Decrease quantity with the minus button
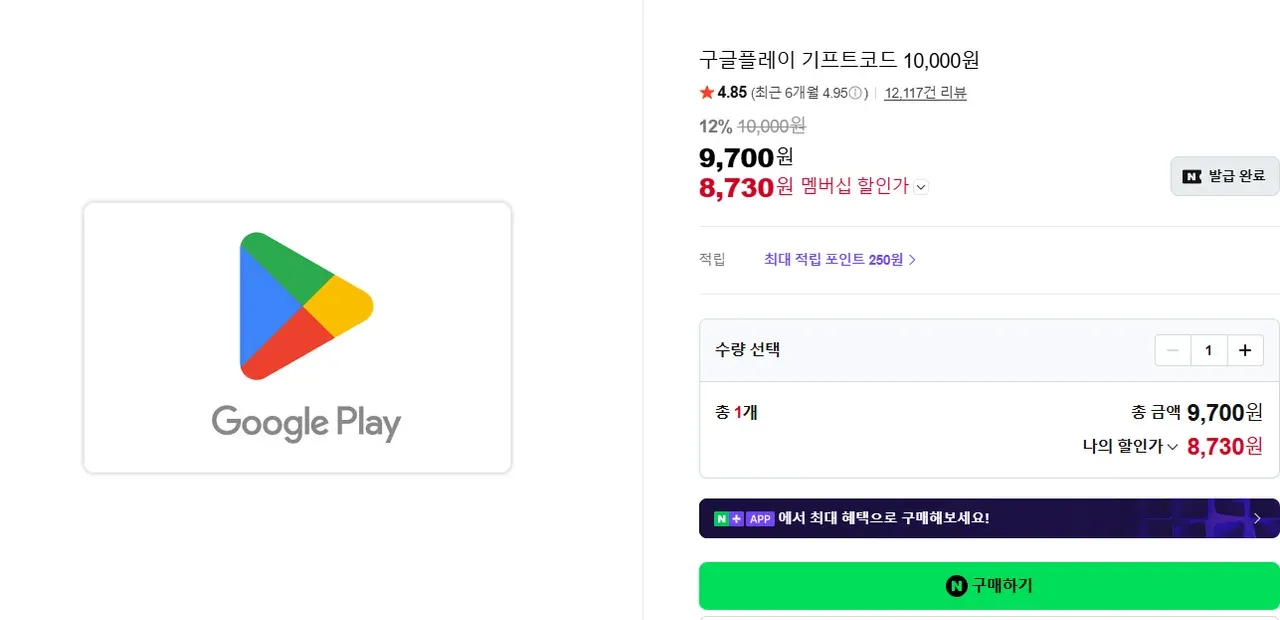Viewport: 1280px width, 620px height. (x=1173, y=350)
